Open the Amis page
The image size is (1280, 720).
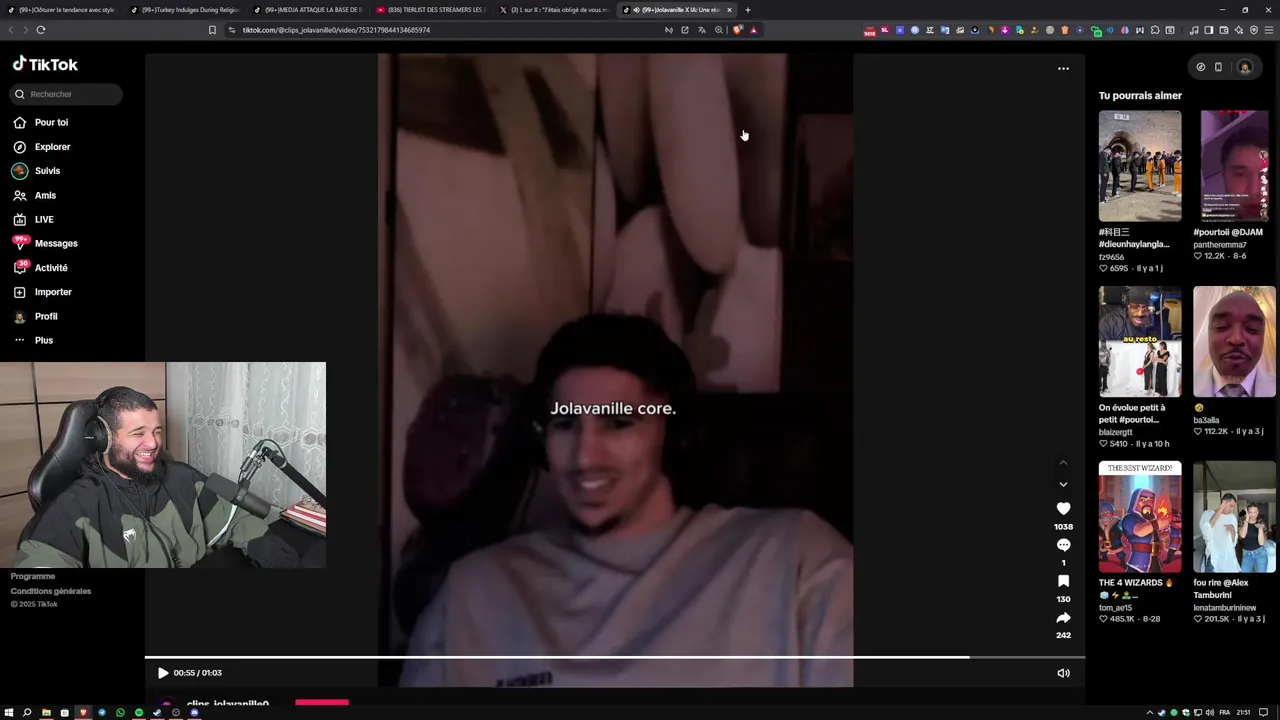click(35, 195)
